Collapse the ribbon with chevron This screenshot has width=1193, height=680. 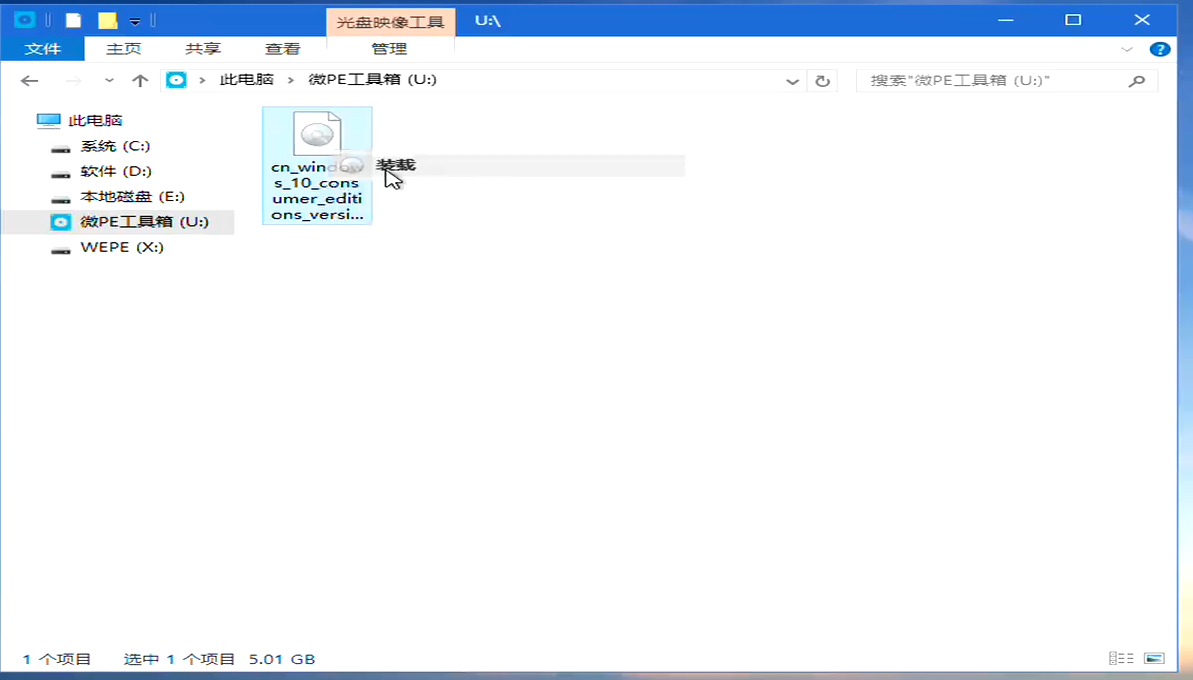click(x=1127, y=49)
